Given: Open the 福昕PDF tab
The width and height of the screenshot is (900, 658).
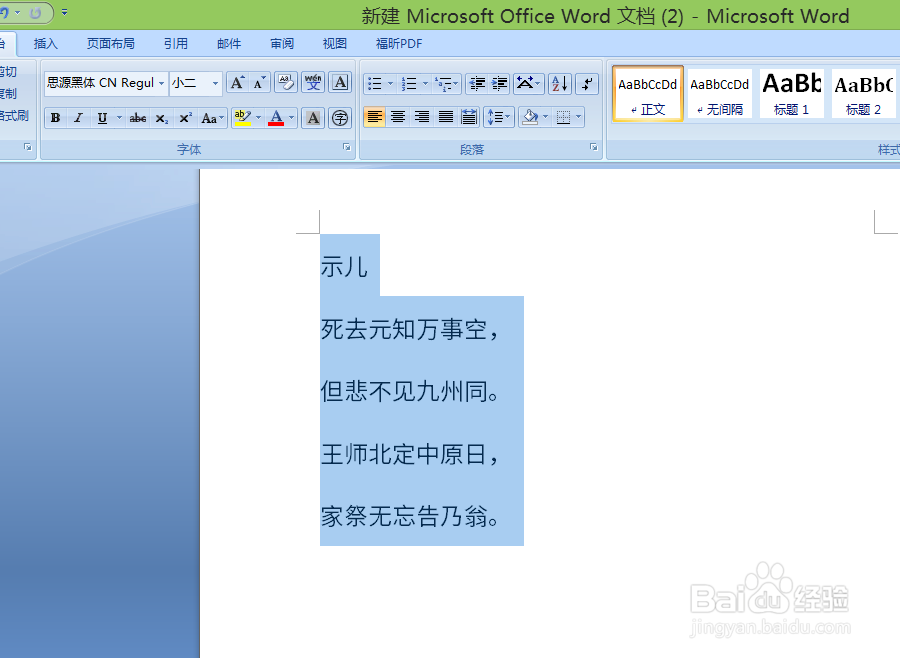Looking at the screenshot, I should [x=399, y=44].
